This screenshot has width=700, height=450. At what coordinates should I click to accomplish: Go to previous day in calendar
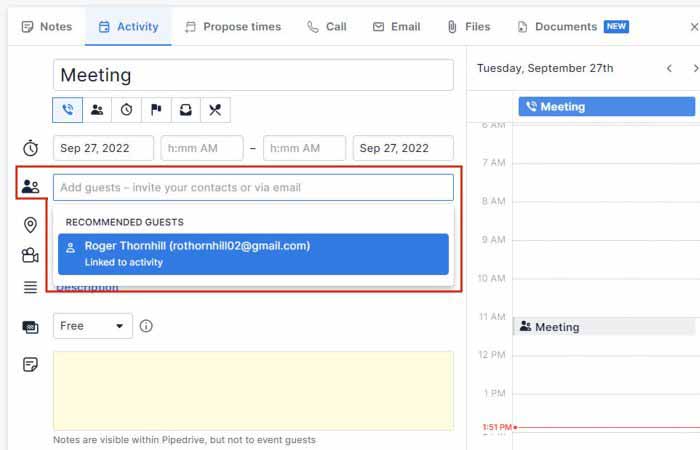point(669,68)
